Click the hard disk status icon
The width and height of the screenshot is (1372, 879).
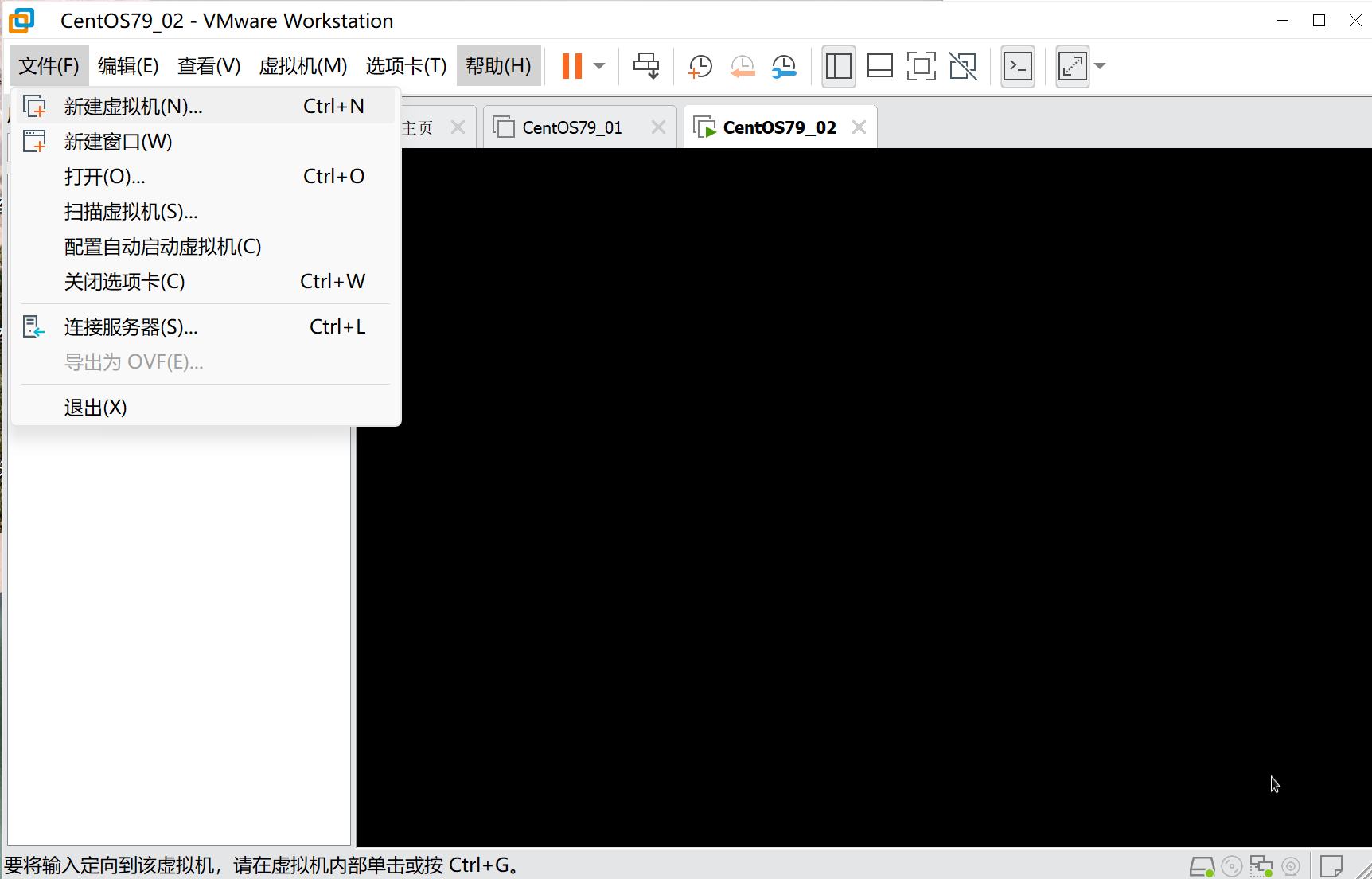1202,866
